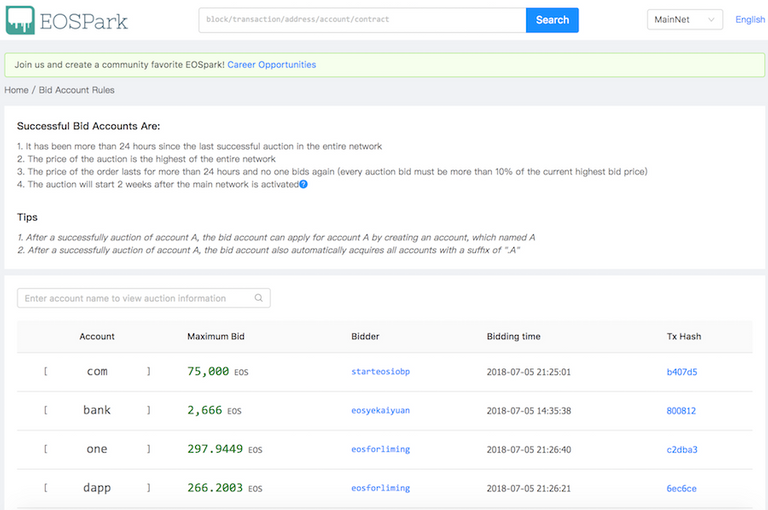768x510 pixels.
Task: Go to Home in breadcrumb
Action: point(16,90)
